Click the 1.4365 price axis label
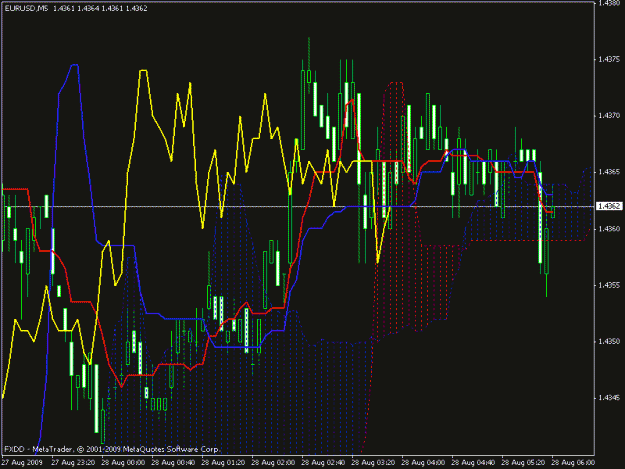Viewport: 625px width, 469px height. click(609, 172)
